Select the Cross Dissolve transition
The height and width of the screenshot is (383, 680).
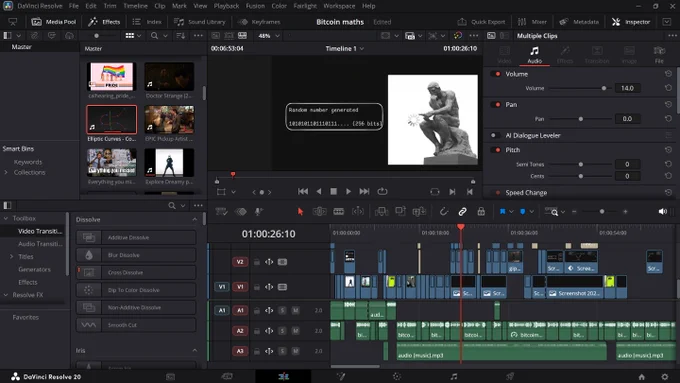pos(136,273)
